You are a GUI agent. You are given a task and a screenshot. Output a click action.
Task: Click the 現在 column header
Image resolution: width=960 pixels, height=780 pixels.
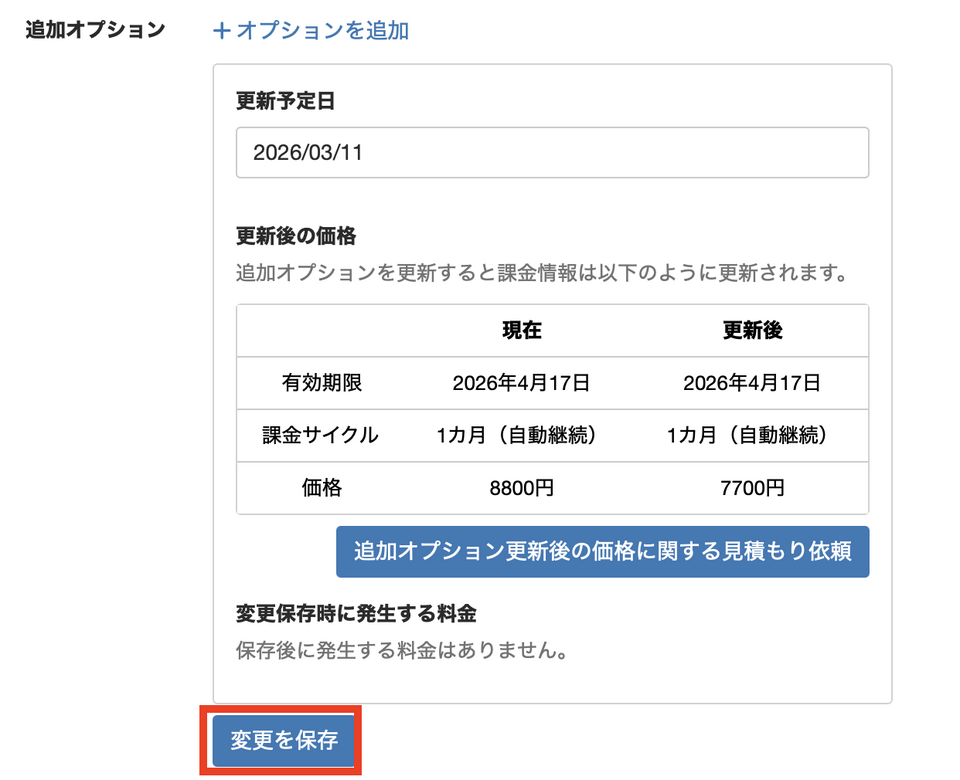[522, 331]
